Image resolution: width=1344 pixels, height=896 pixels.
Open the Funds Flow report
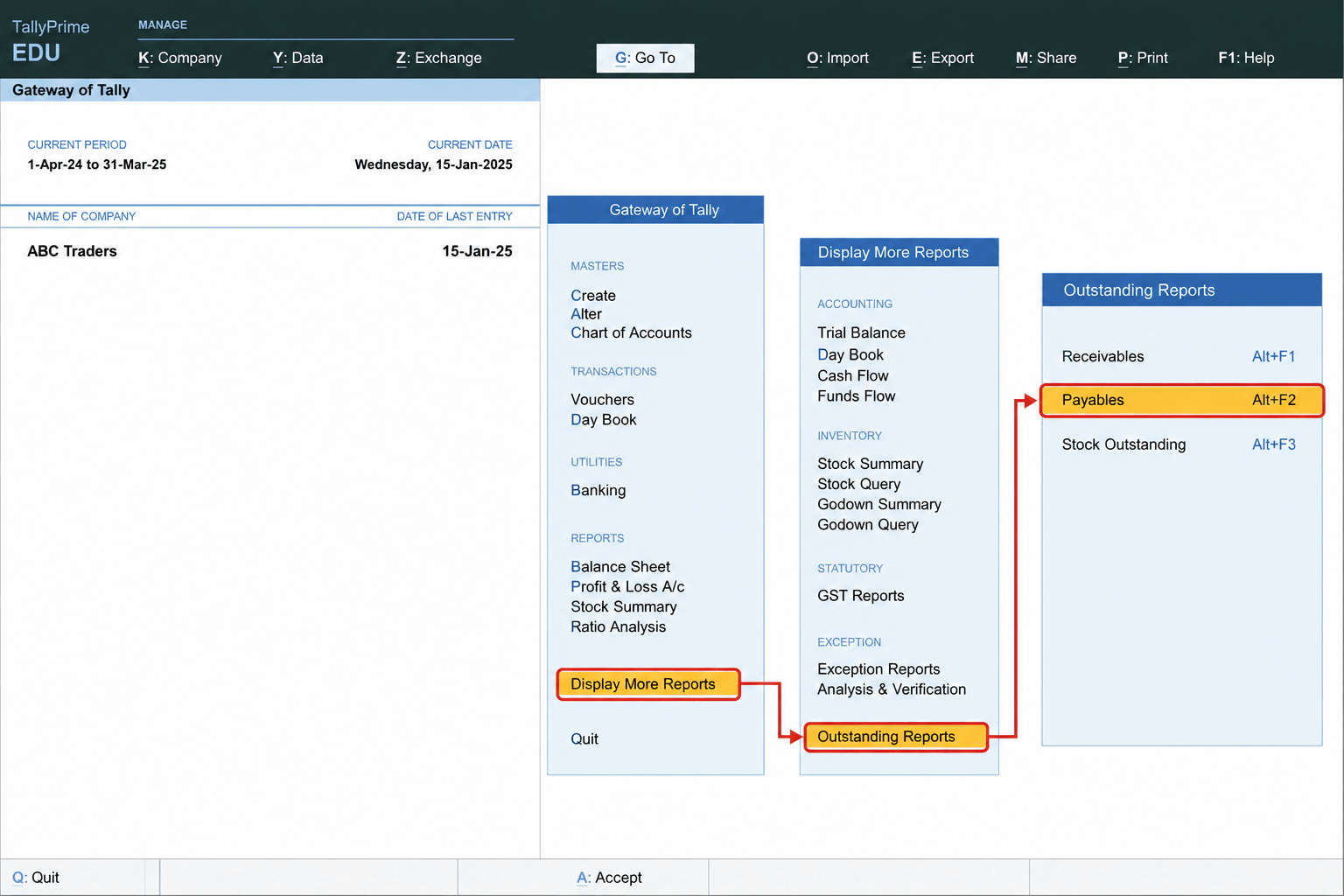tap(857, 396)
